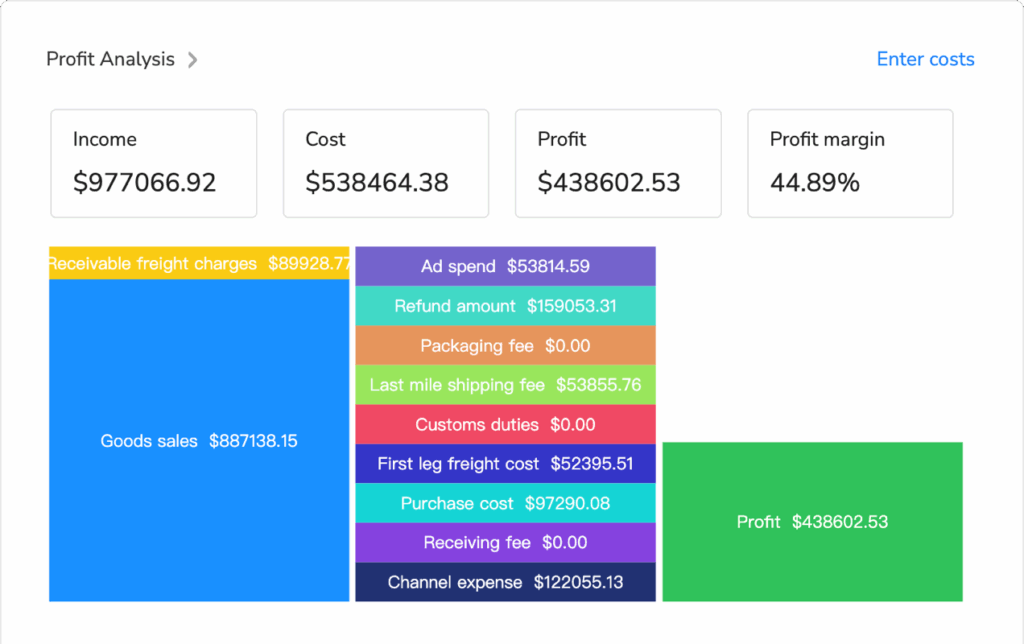Click the Goods sales chart segment
Image resolution: width=1024 pixels, height=644 pixels.
198,440
